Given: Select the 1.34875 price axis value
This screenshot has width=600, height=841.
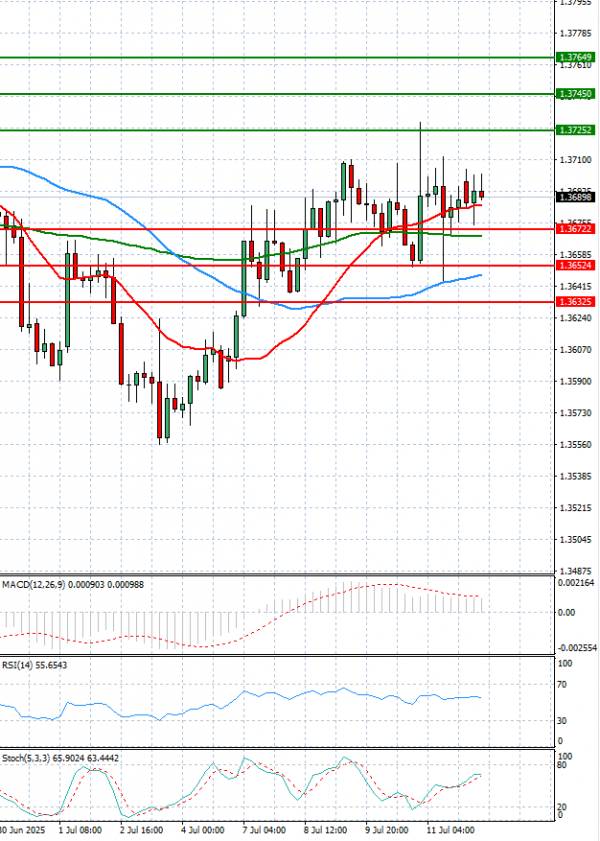Looking at the screenshot, I should [x=575, y=571].
